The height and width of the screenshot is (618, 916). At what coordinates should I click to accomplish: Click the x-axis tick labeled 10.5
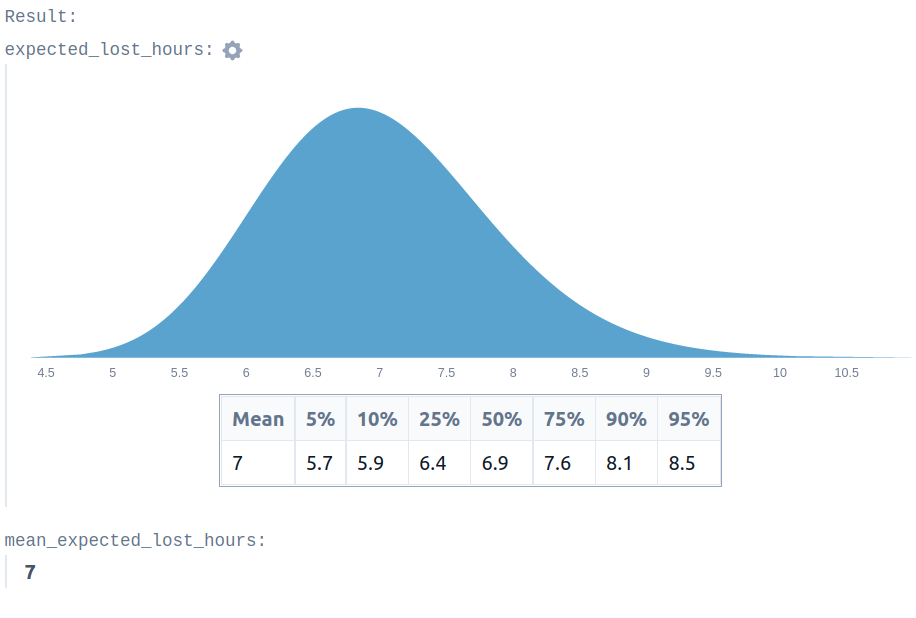point(846,373)
